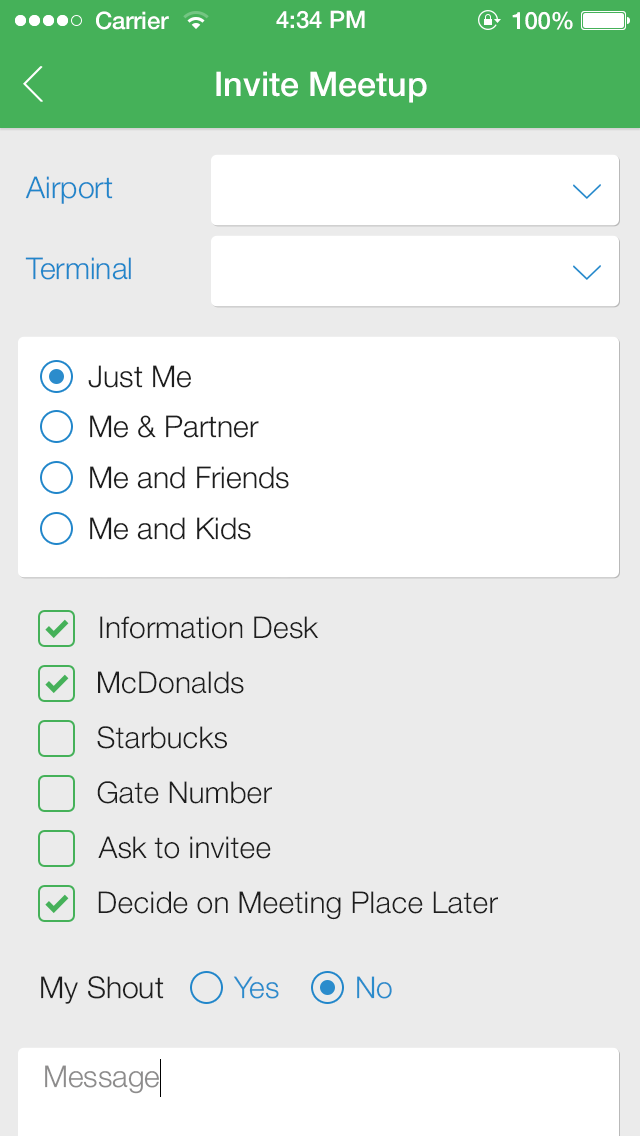Tick the Ask to invitee checkbox
The height and width of the screenshot is (1136, 640).
point(57,848)
